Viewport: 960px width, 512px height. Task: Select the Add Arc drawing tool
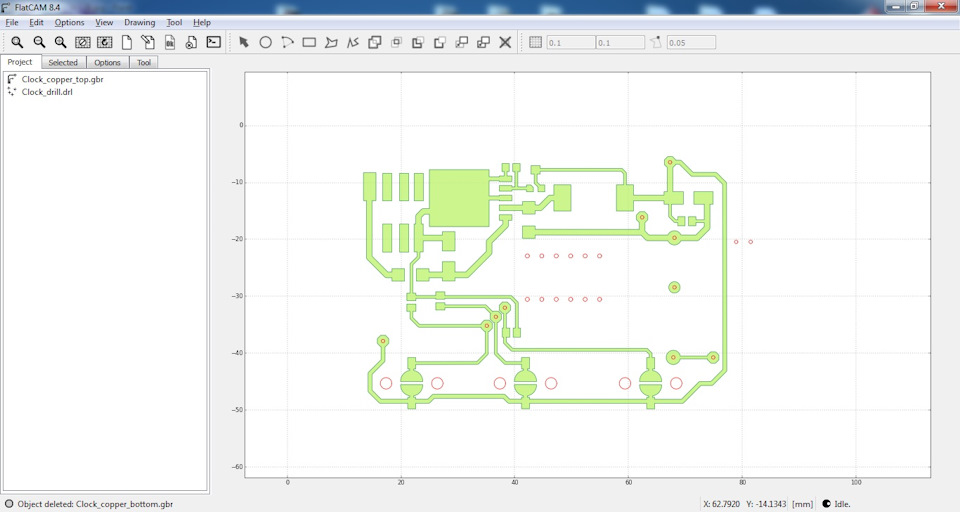coord(287,42)
